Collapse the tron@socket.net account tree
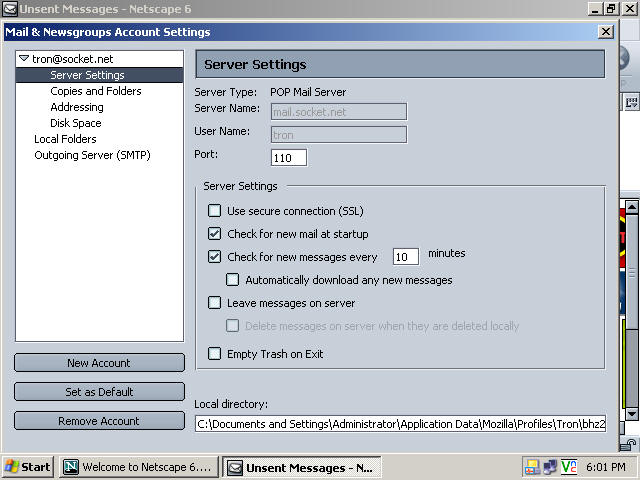This screenshot has width=640, height=480. (24, 58)
